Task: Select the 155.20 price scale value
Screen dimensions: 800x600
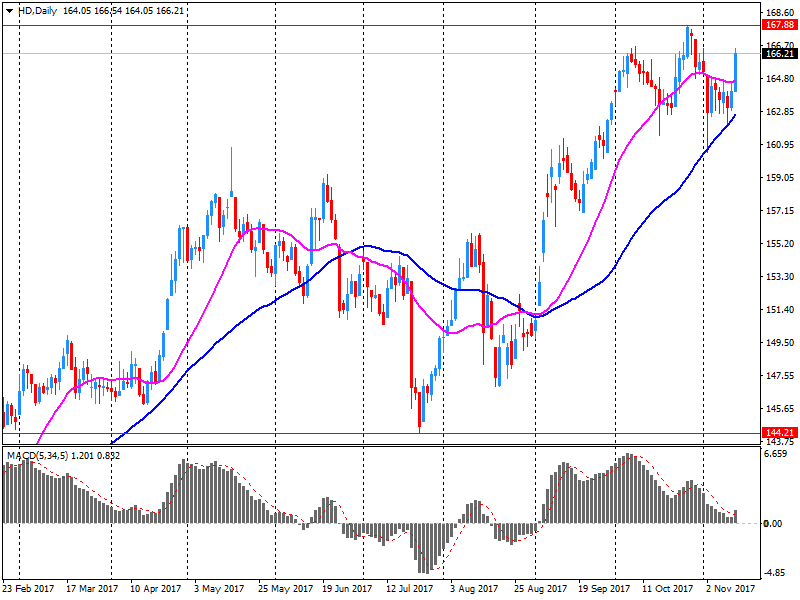Action: [780, 244]
